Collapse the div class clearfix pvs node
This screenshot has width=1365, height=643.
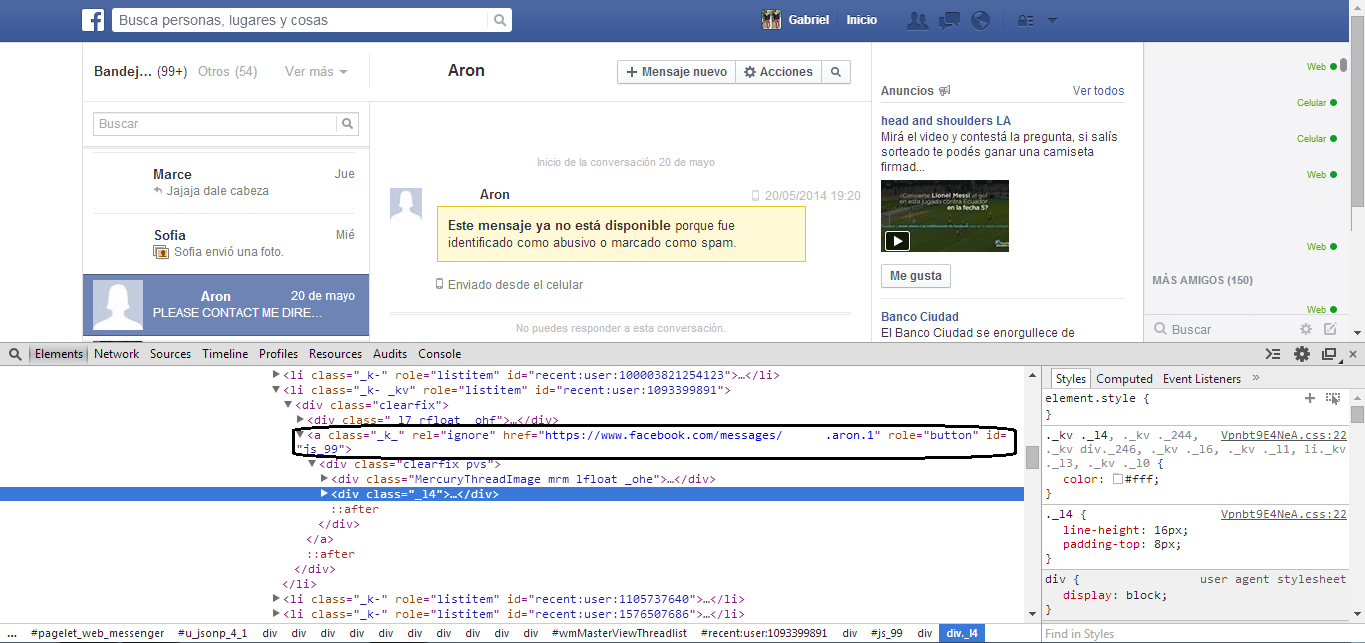click(311, 464)
